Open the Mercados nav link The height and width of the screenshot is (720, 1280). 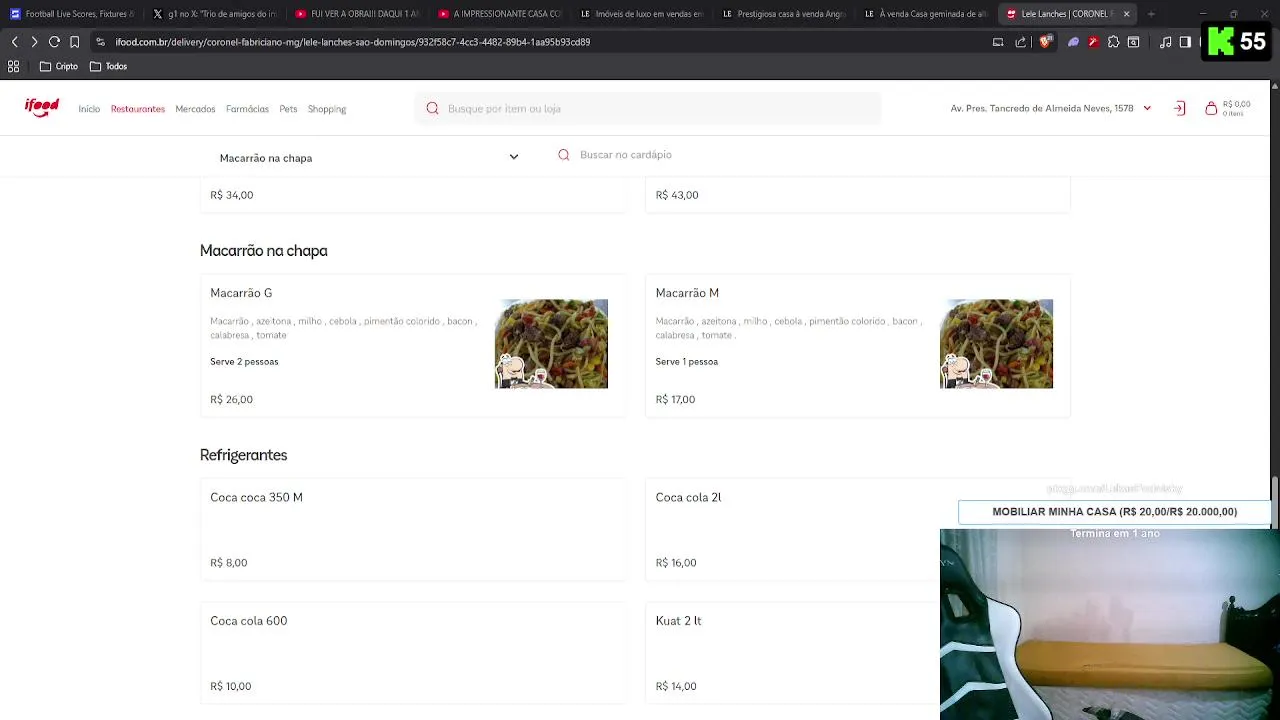point(195,109)
